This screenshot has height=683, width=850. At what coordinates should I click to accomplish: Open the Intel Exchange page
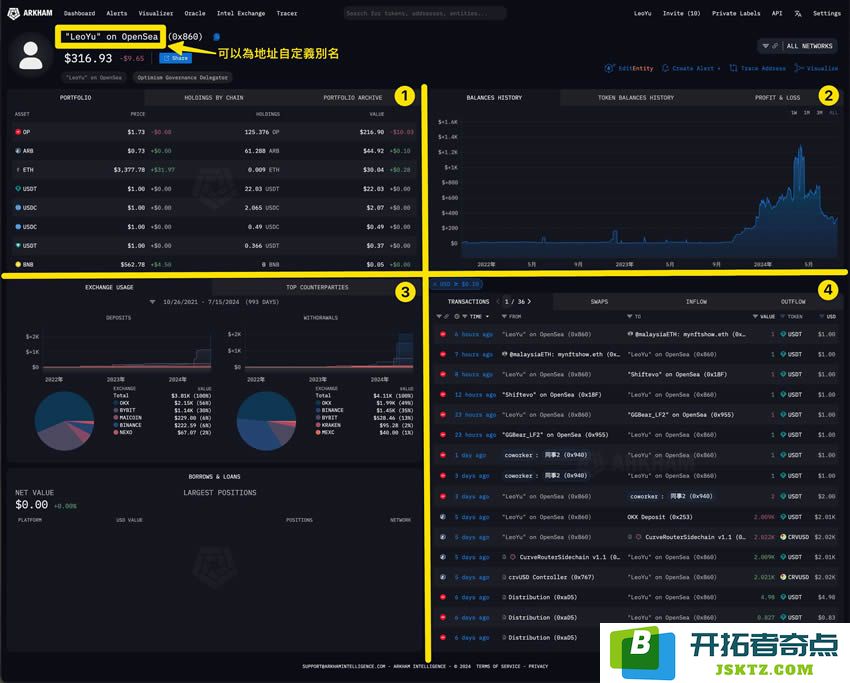click(x=241, y=14)
